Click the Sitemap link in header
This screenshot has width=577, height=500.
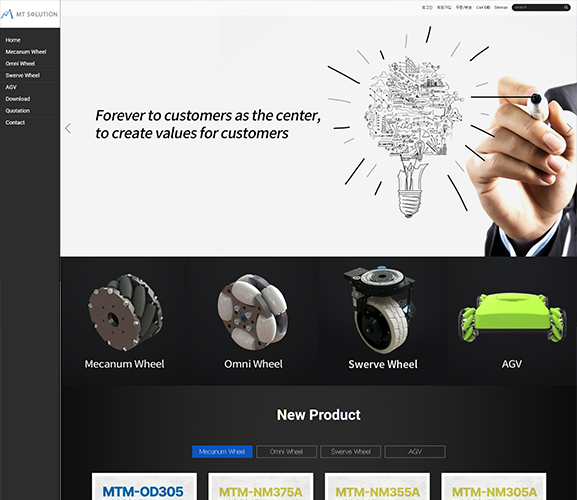(500, 7)
